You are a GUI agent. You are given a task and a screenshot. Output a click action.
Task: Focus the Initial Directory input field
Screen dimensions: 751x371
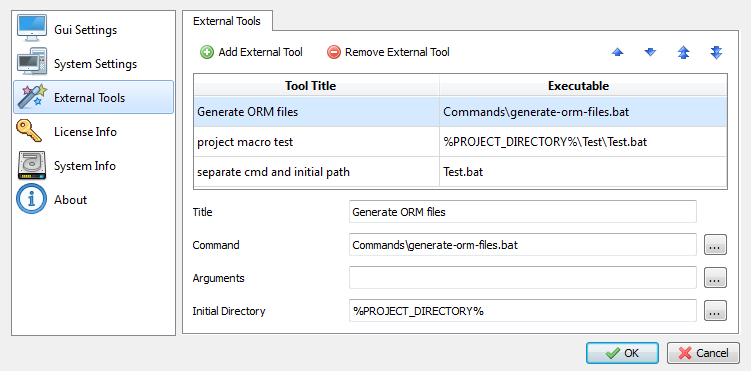[x=523, y=311]
